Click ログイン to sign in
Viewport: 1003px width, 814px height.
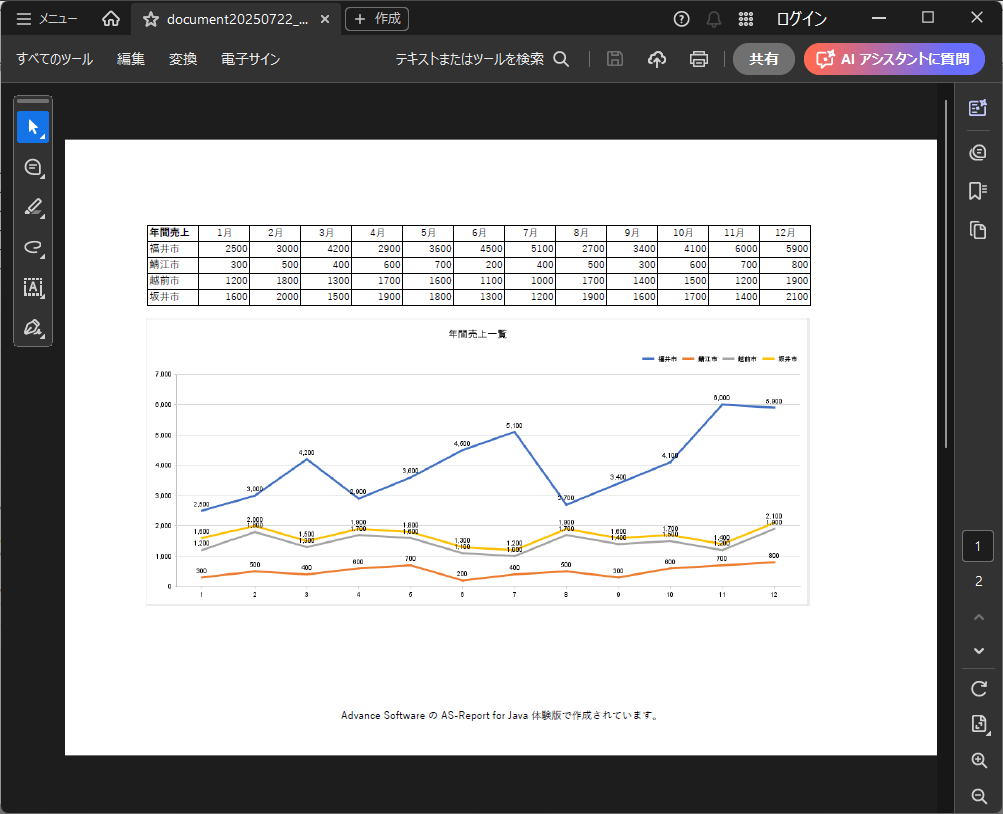802,19
